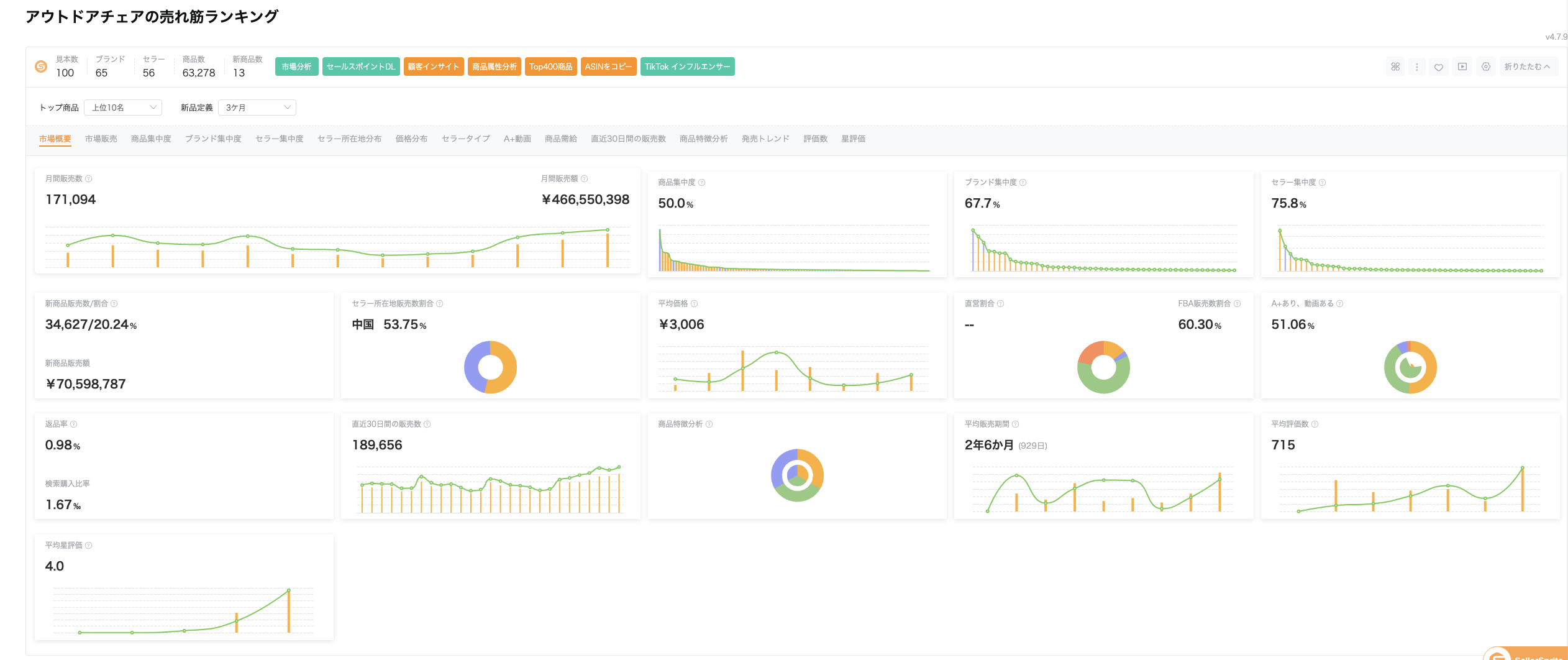
Task: Click the 顧客インサイト button
Action: tap(434, 66)
